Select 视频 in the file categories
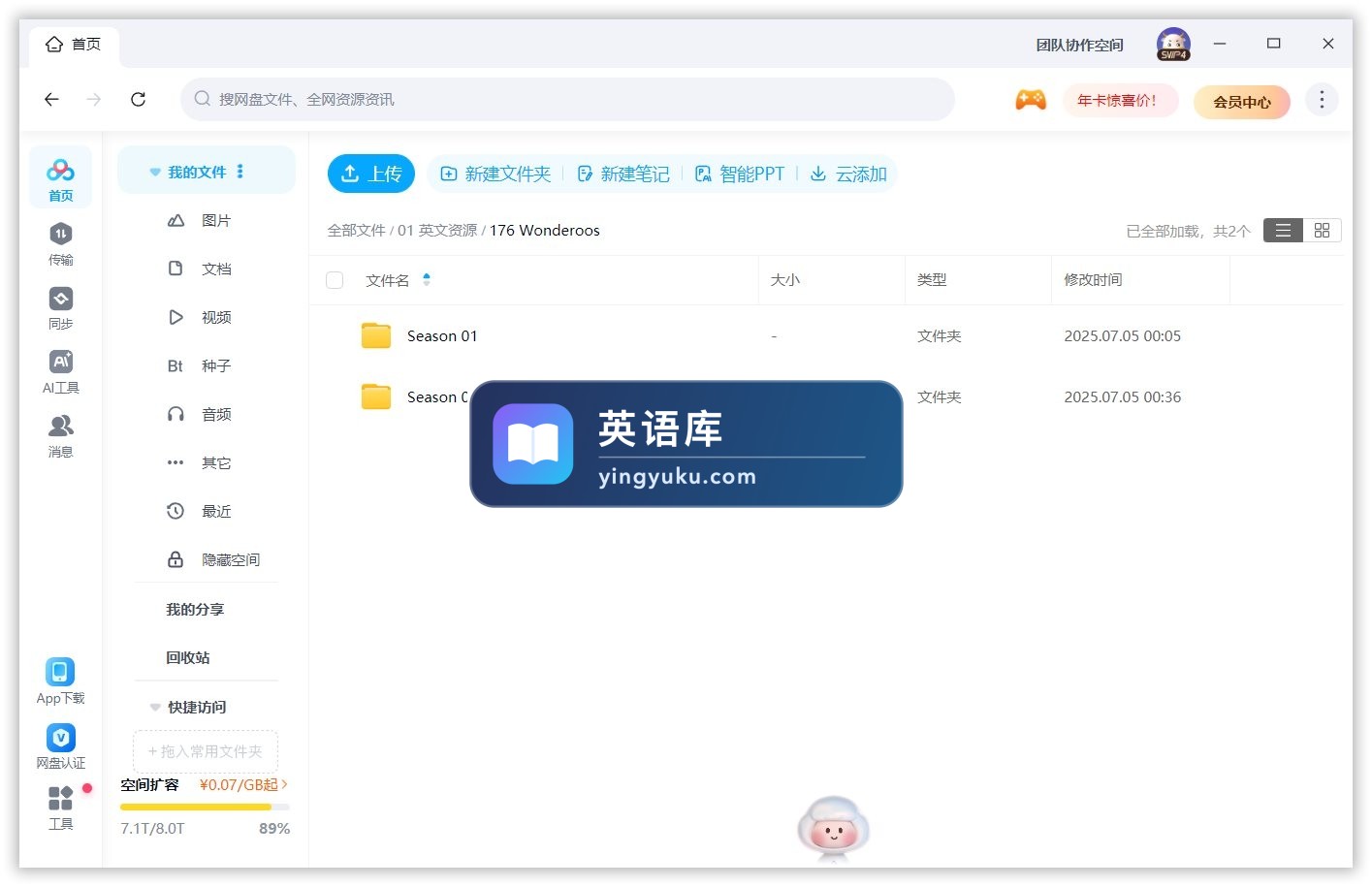This screenshot has width=1372, height=887. click(x=215, y=318)
